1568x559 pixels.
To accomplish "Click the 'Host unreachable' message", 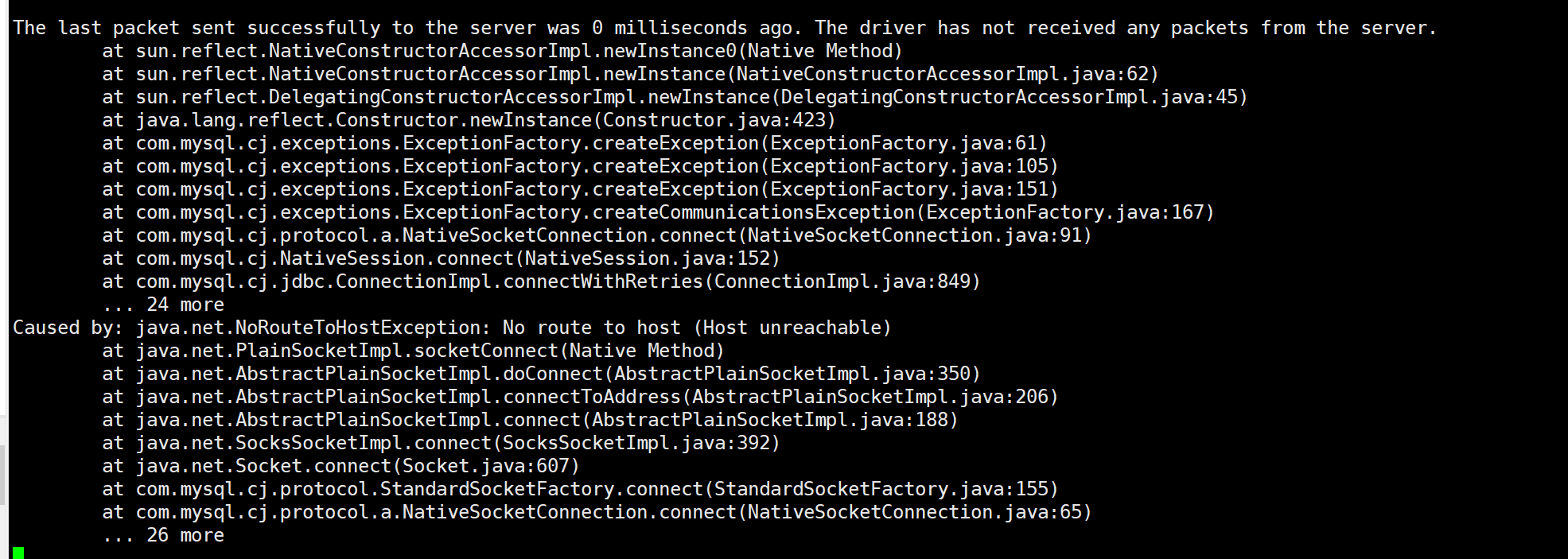I will tap(792, 328).
